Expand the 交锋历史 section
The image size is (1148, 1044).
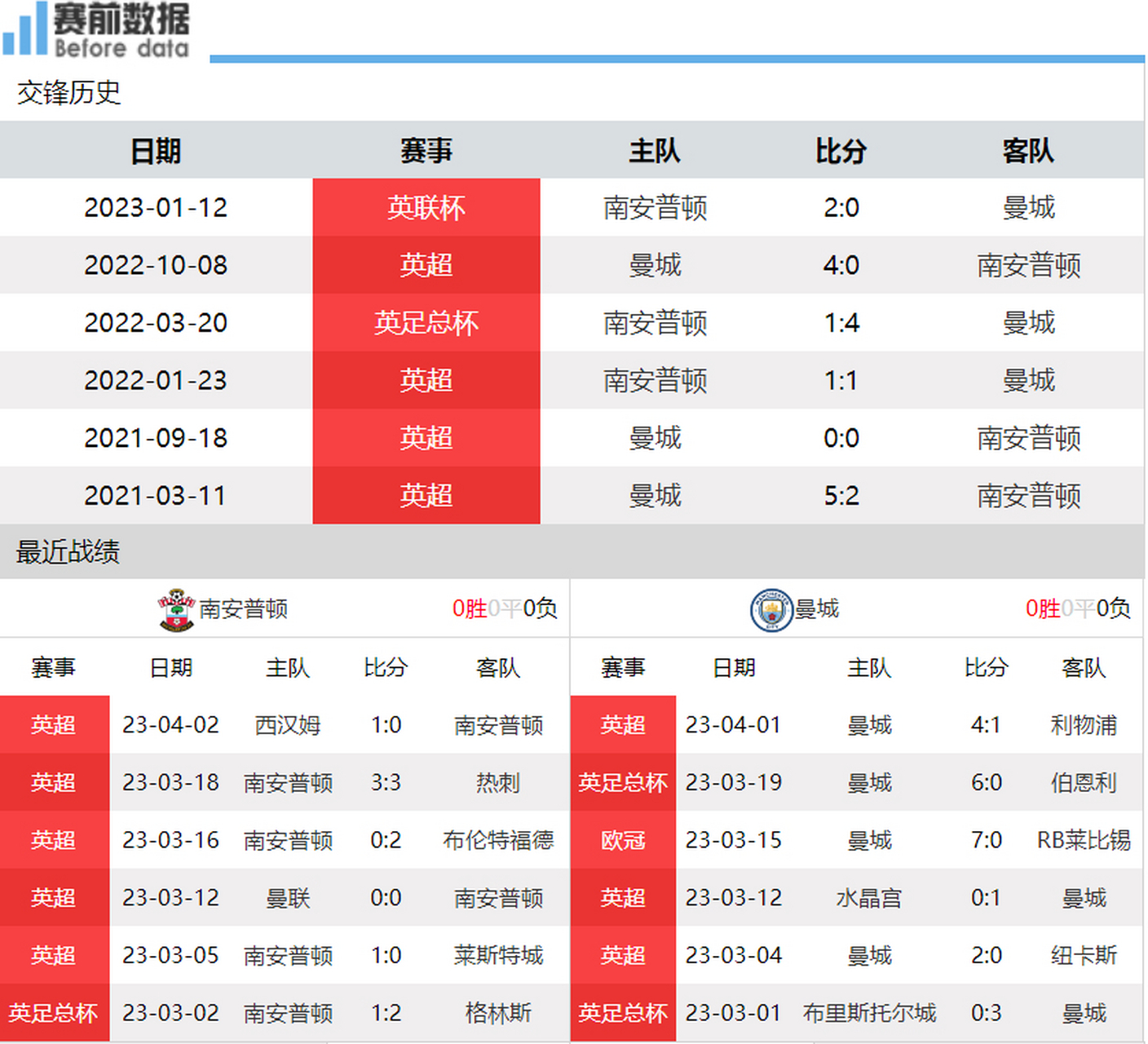click(x=68, y=94)
